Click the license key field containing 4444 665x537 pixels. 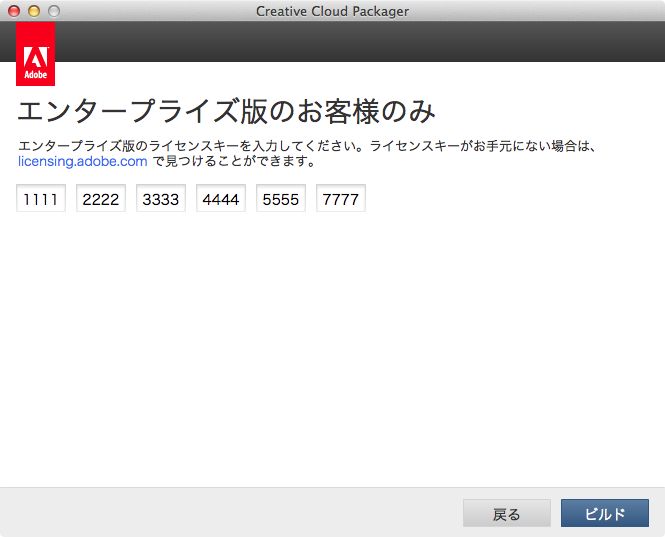(x=221, y=198)
